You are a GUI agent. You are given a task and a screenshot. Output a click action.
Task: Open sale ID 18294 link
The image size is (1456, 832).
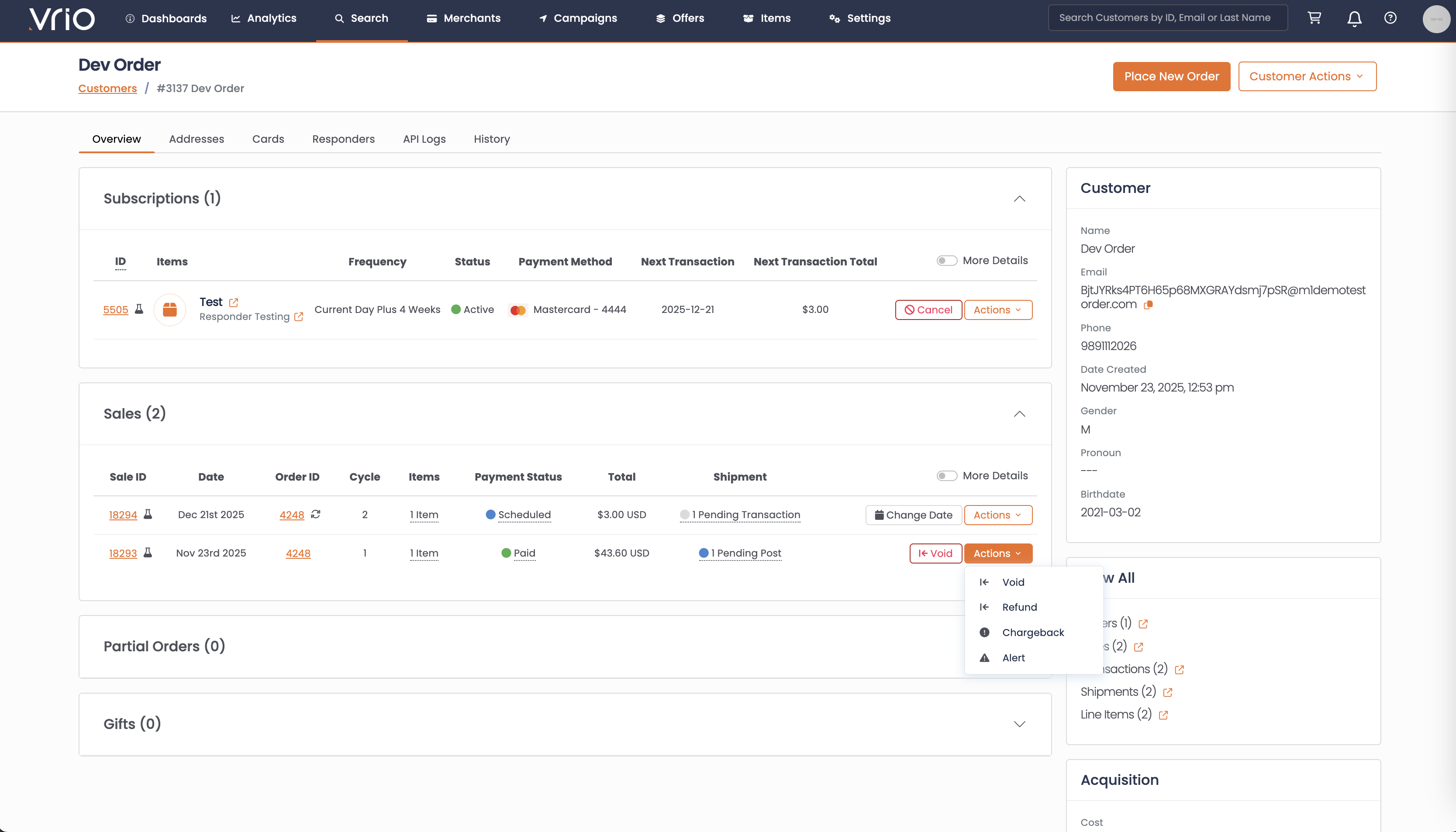point(123,515)
